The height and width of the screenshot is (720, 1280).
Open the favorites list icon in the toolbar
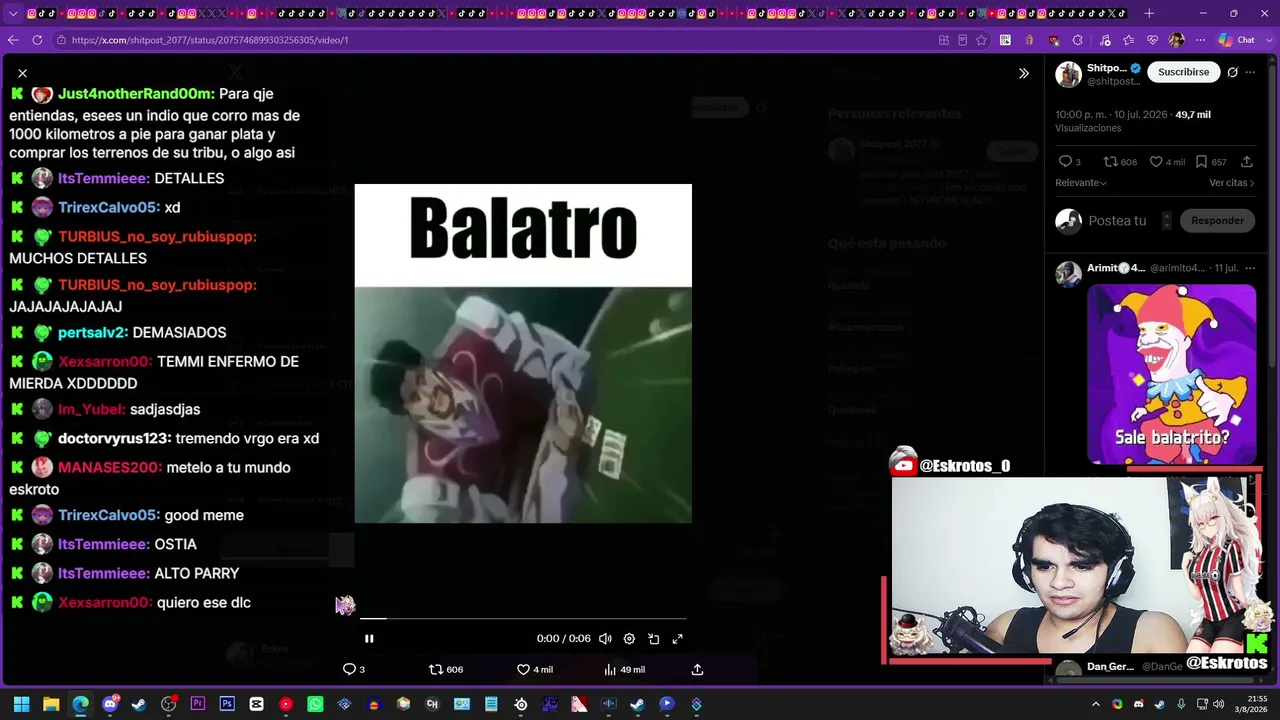pyautogui.click(x=1129, y=40)
